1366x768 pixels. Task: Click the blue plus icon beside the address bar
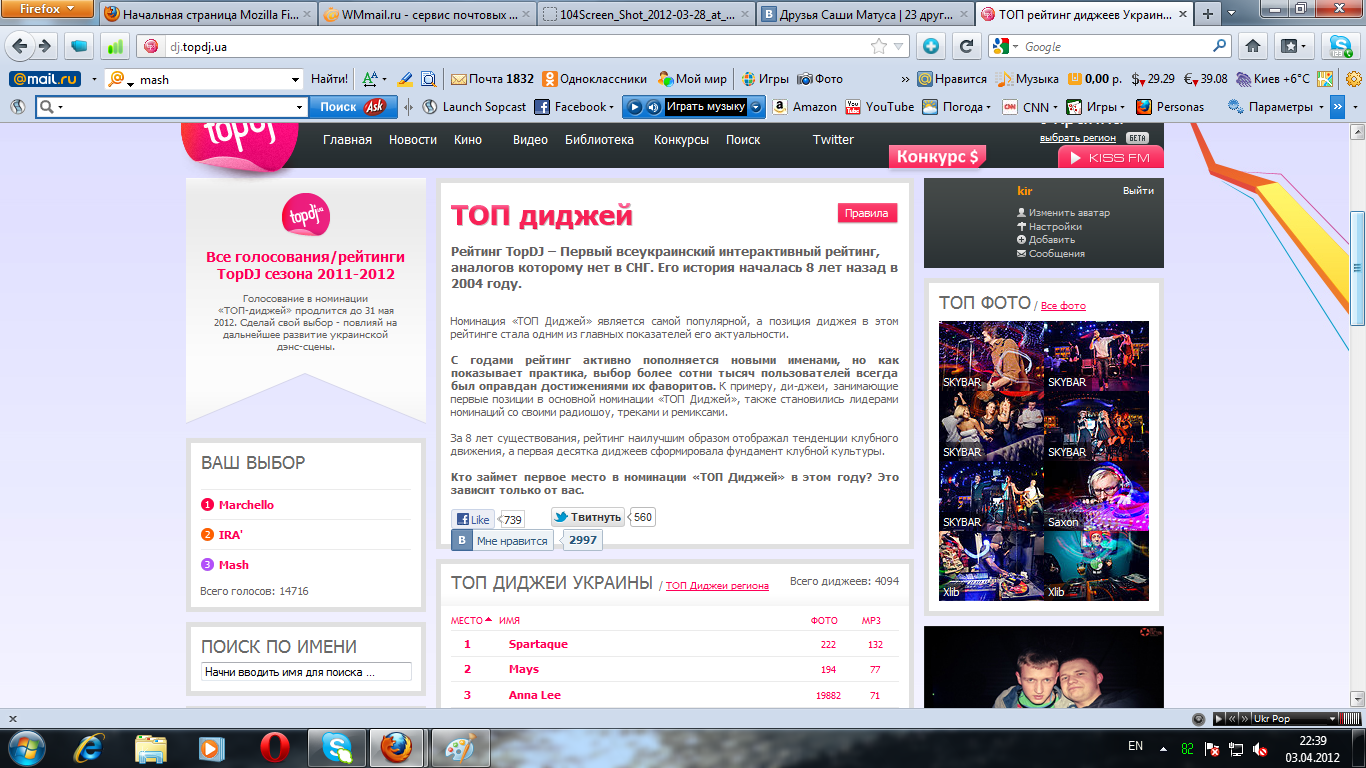[931, 46]
